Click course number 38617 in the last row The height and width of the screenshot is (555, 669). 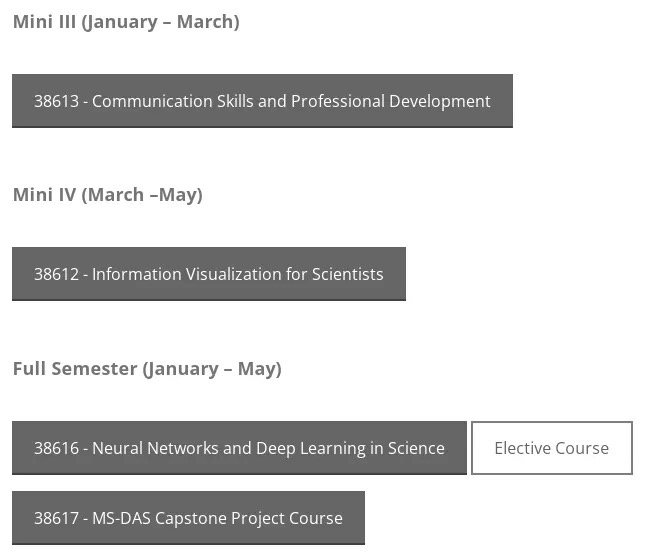pos(56,518)
